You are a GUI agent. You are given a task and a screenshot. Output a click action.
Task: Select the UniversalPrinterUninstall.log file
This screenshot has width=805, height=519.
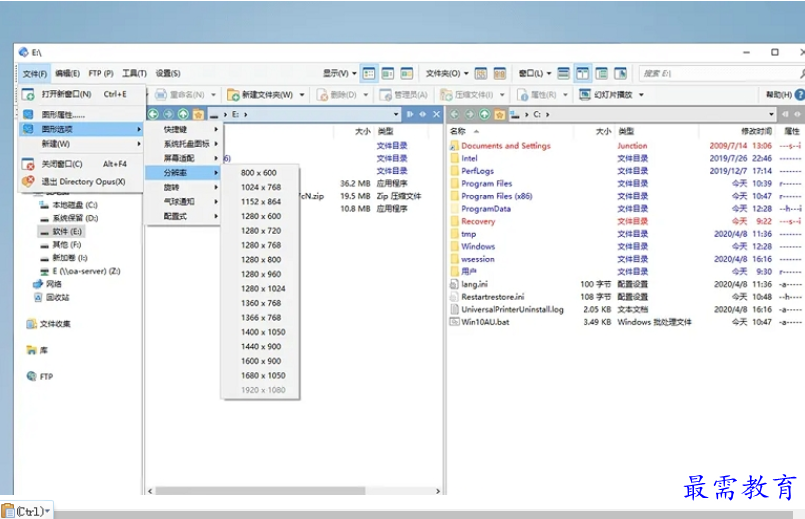(x=512, y=310)
